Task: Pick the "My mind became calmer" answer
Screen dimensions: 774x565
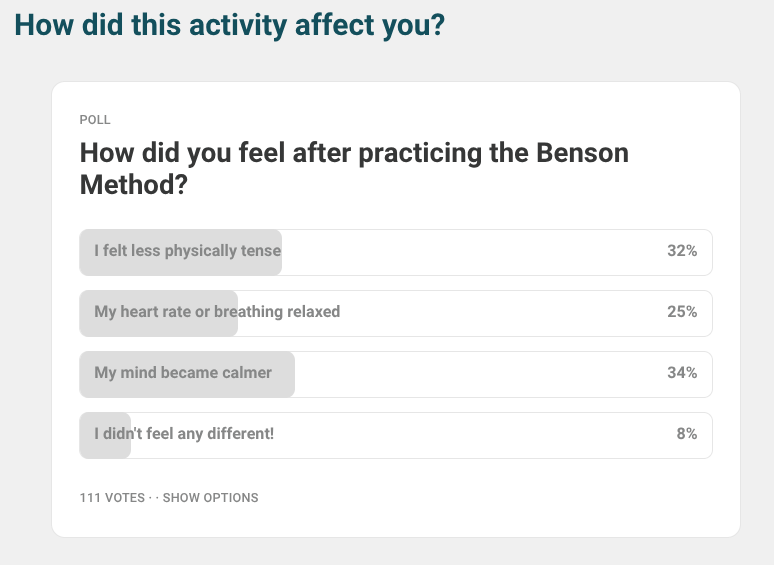Action: pyautogui.click(x=395, y=374)
